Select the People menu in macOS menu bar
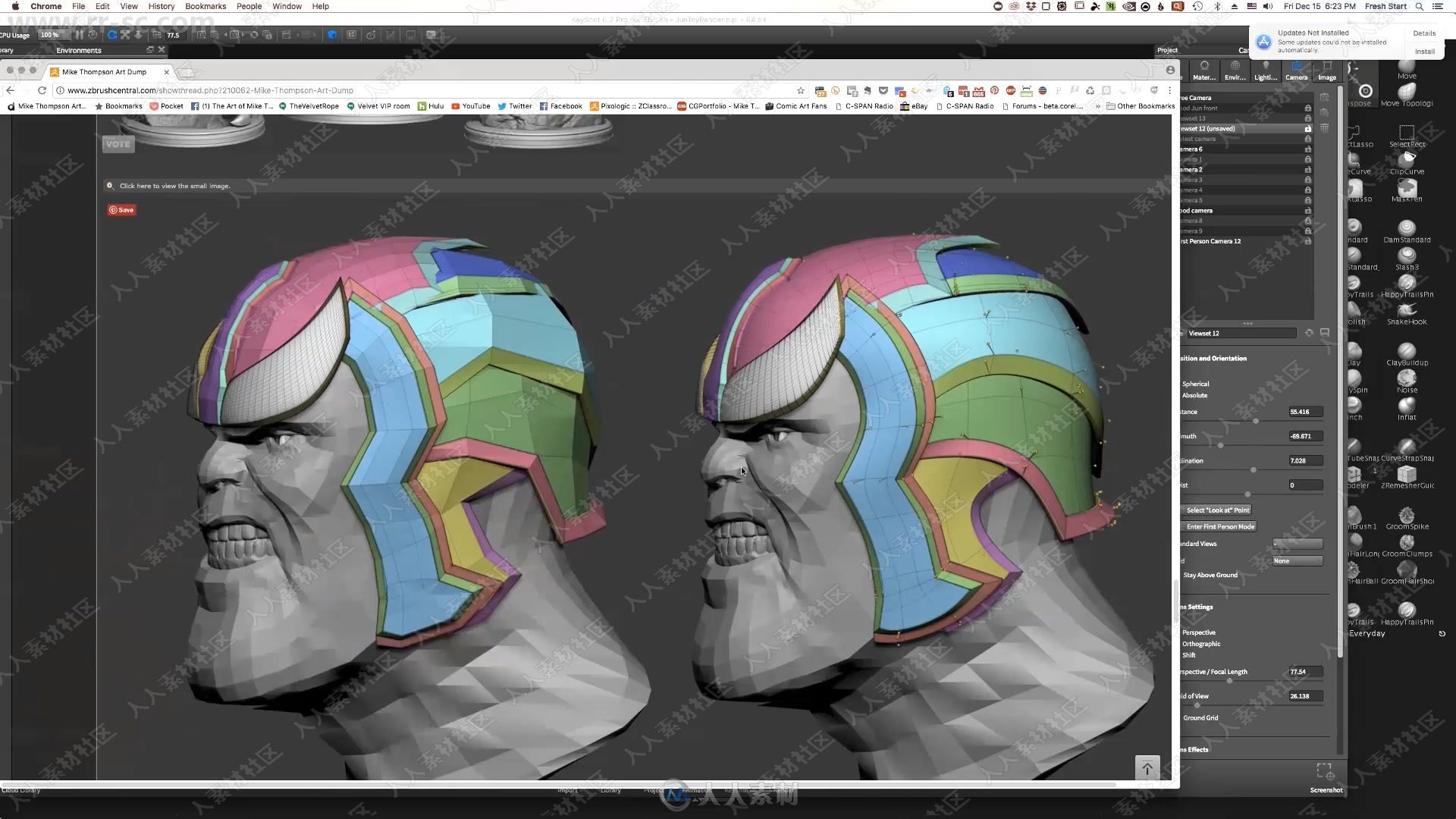Image resolution: width=1456 pixels, height=819 pixels. pyautogui.click(x=249, y=6)
